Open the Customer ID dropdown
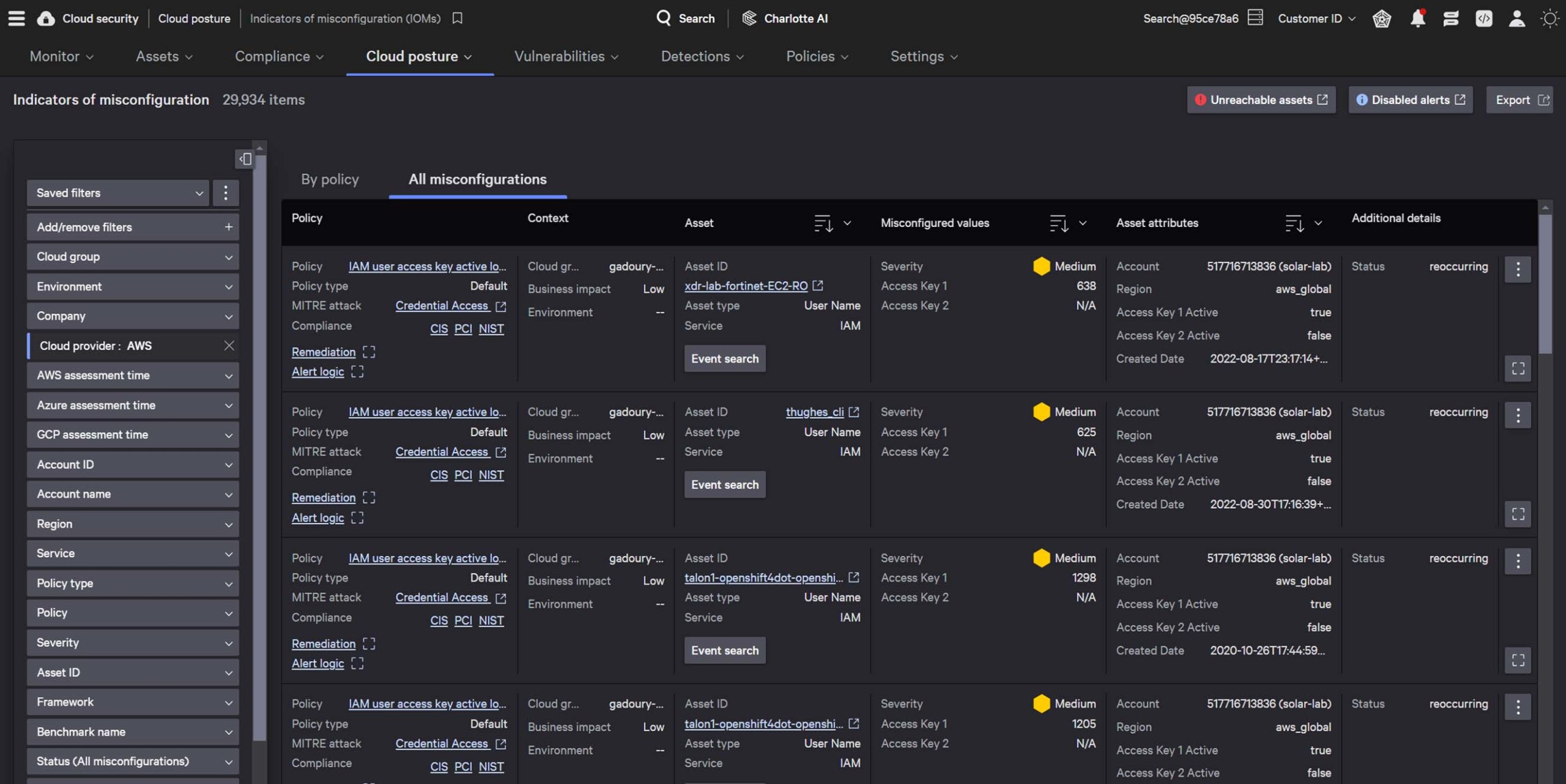The width and height of the screenshot is (1566, 784). coord(1316,18)
